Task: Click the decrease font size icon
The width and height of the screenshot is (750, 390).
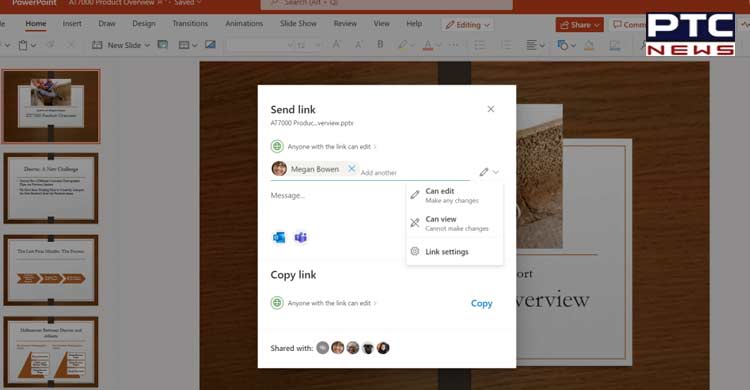Action: 358,45
